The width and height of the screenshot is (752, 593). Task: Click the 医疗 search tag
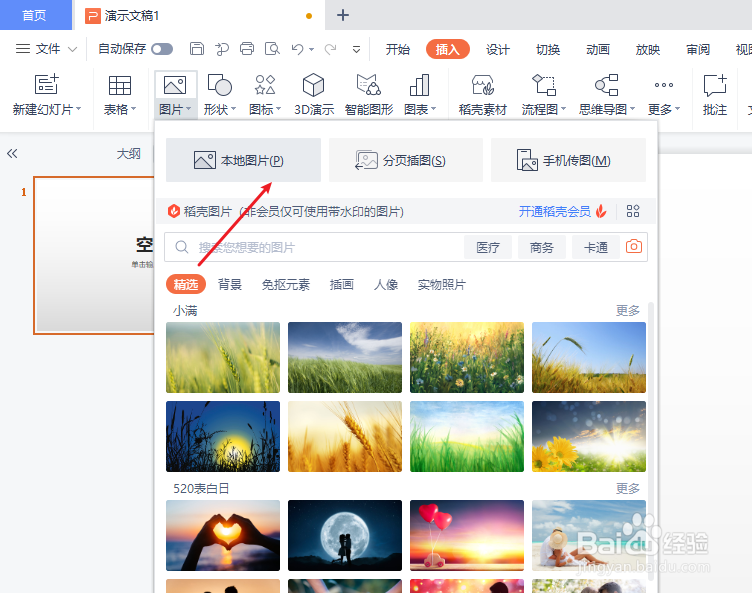coord(488,247)
